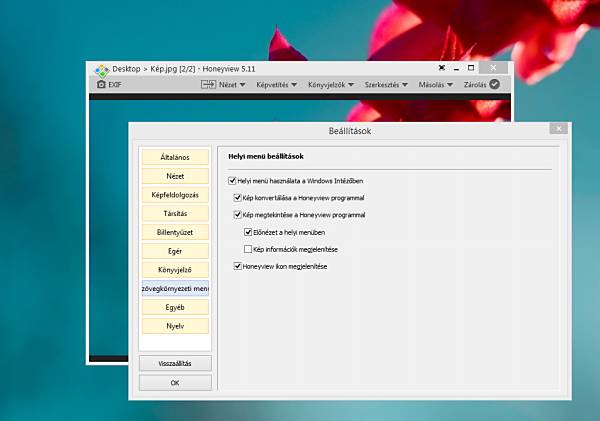Viewport: 600px width, 421px height.
Task: Switch to the Billentyűzet settings tab
Action: click(x=175, y=232)
